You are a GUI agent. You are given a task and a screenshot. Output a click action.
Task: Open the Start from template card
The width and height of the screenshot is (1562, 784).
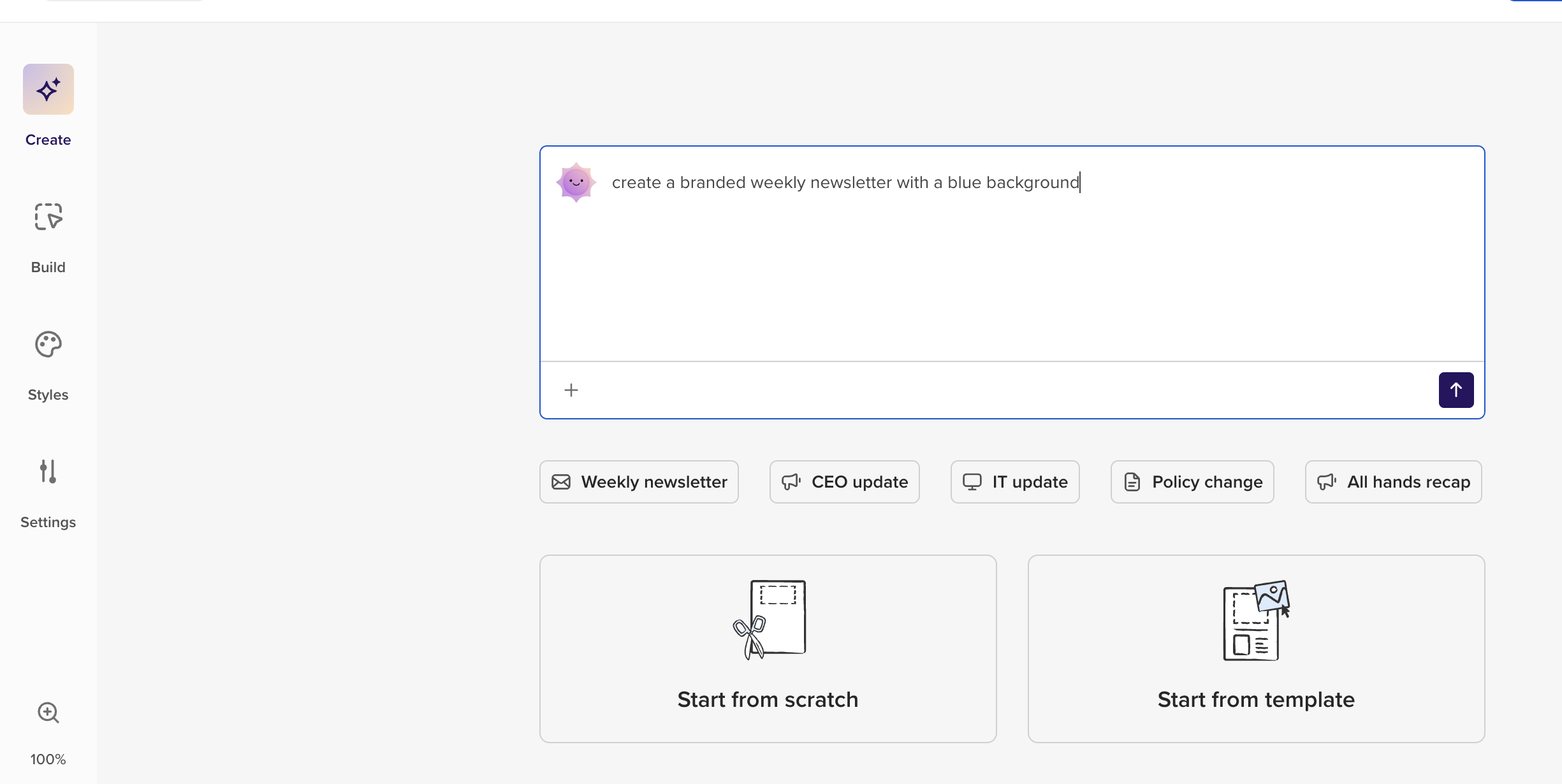tap(1257, 649)
